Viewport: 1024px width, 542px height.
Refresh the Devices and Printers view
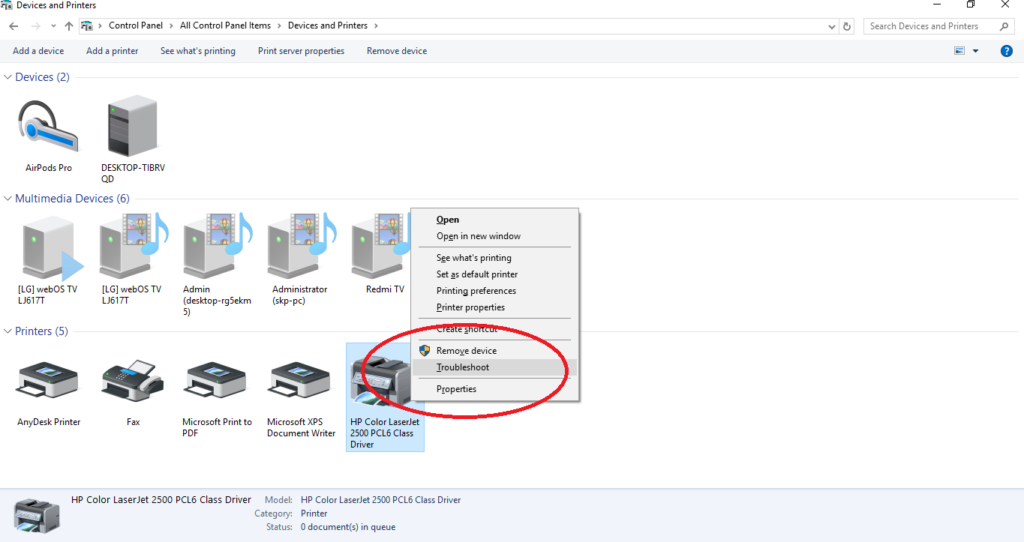coord(848,26)
